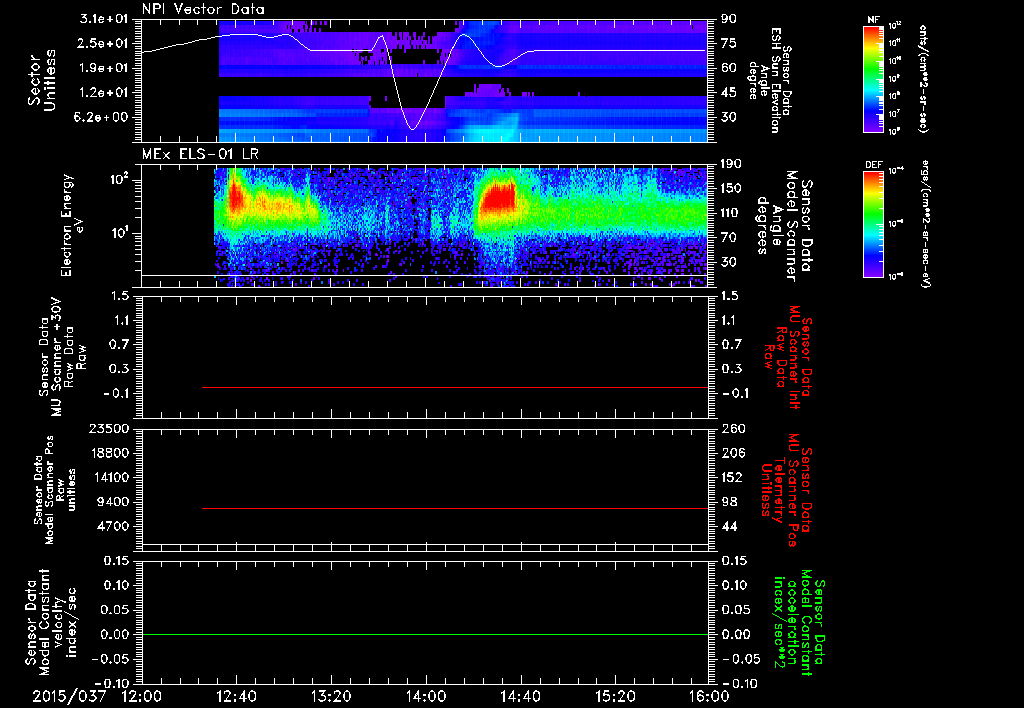Click the "18800" scanner position tick label
This screenshot has height=708, width=1024.
tap(108, 453)
